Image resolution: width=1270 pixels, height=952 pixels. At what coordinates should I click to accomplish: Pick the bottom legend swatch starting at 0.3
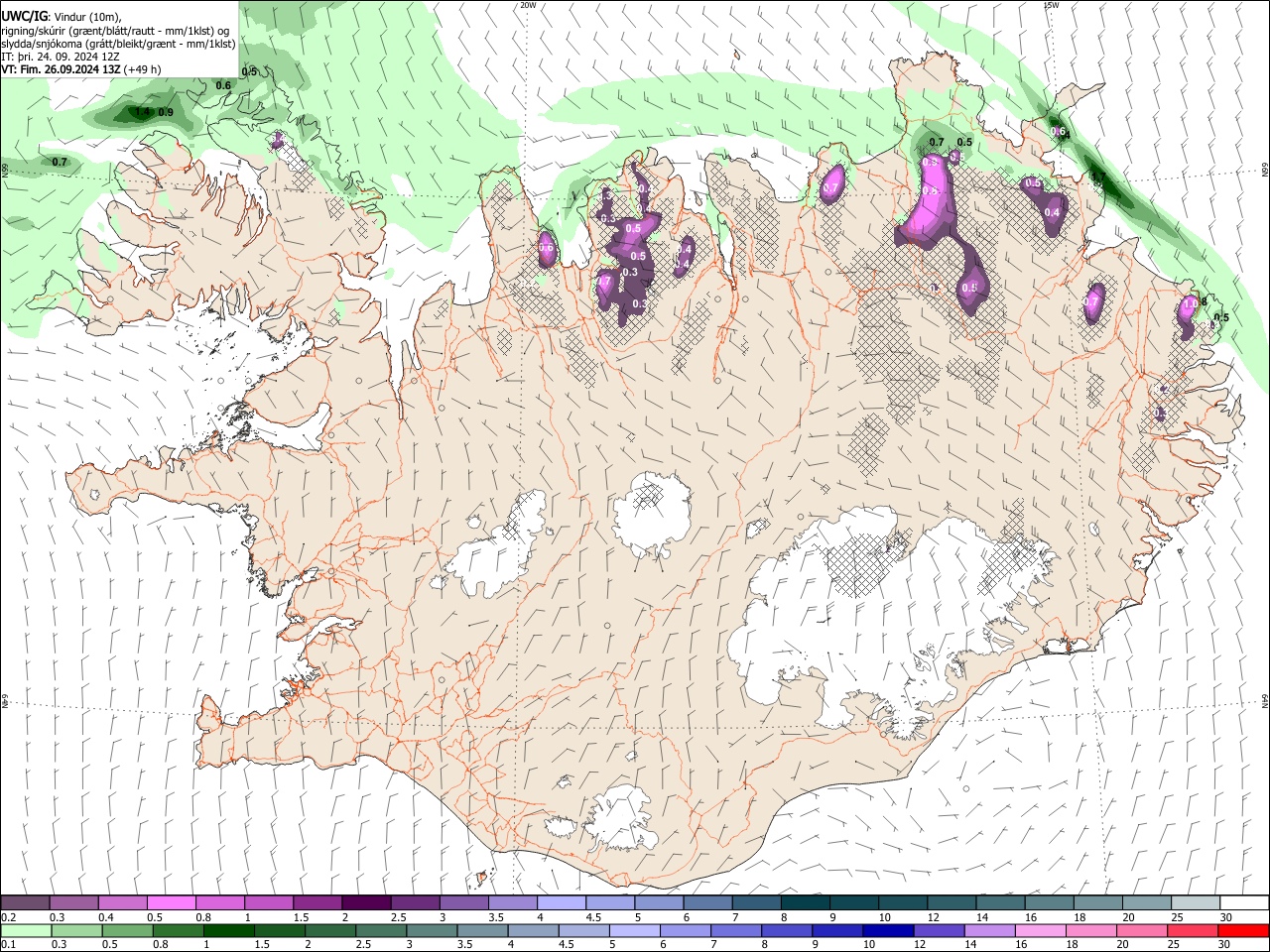(76, 930)
